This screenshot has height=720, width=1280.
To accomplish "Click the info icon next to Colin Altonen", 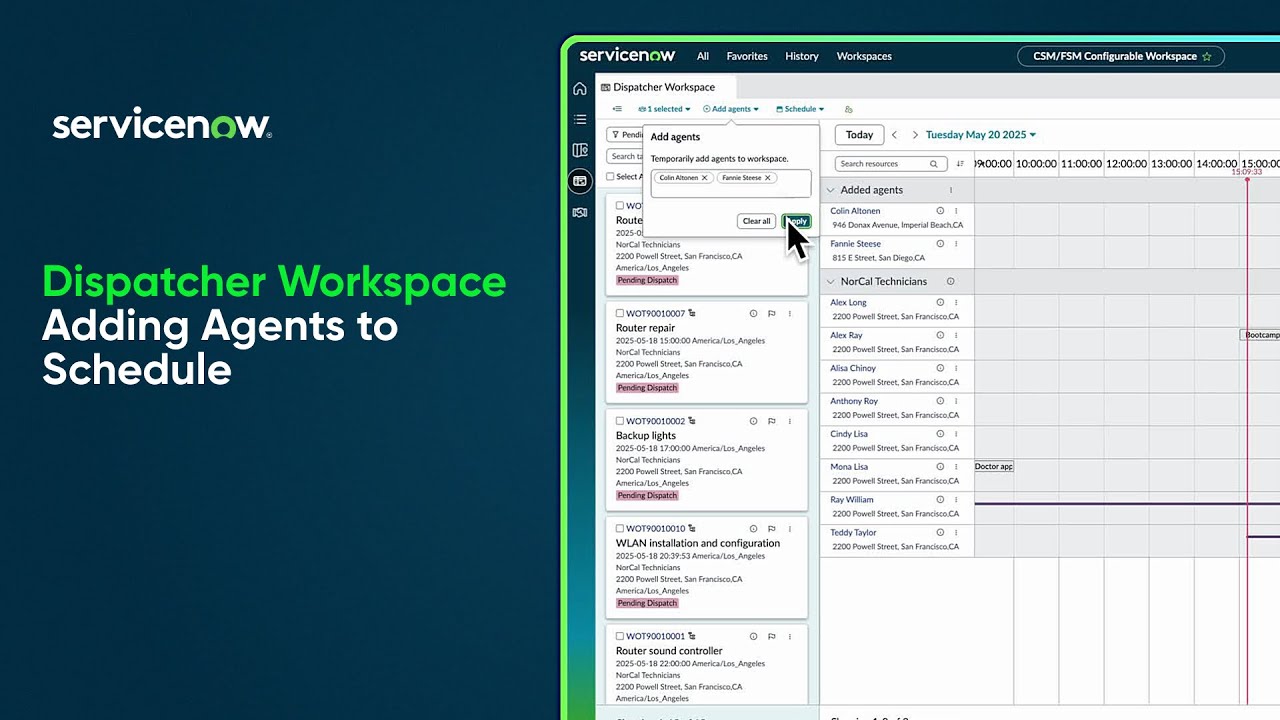I will pyautogui.click(x=940, y=211).
